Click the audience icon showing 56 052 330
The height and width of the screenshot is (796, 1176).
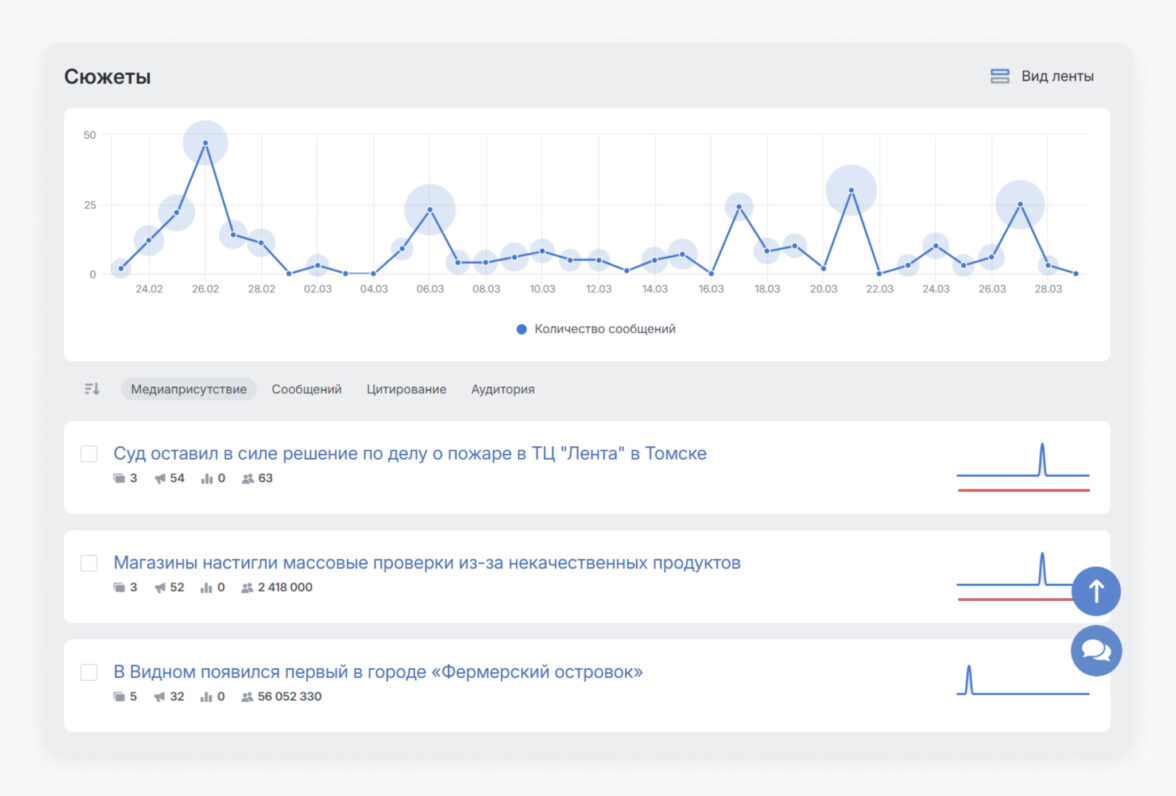point(247,696)
